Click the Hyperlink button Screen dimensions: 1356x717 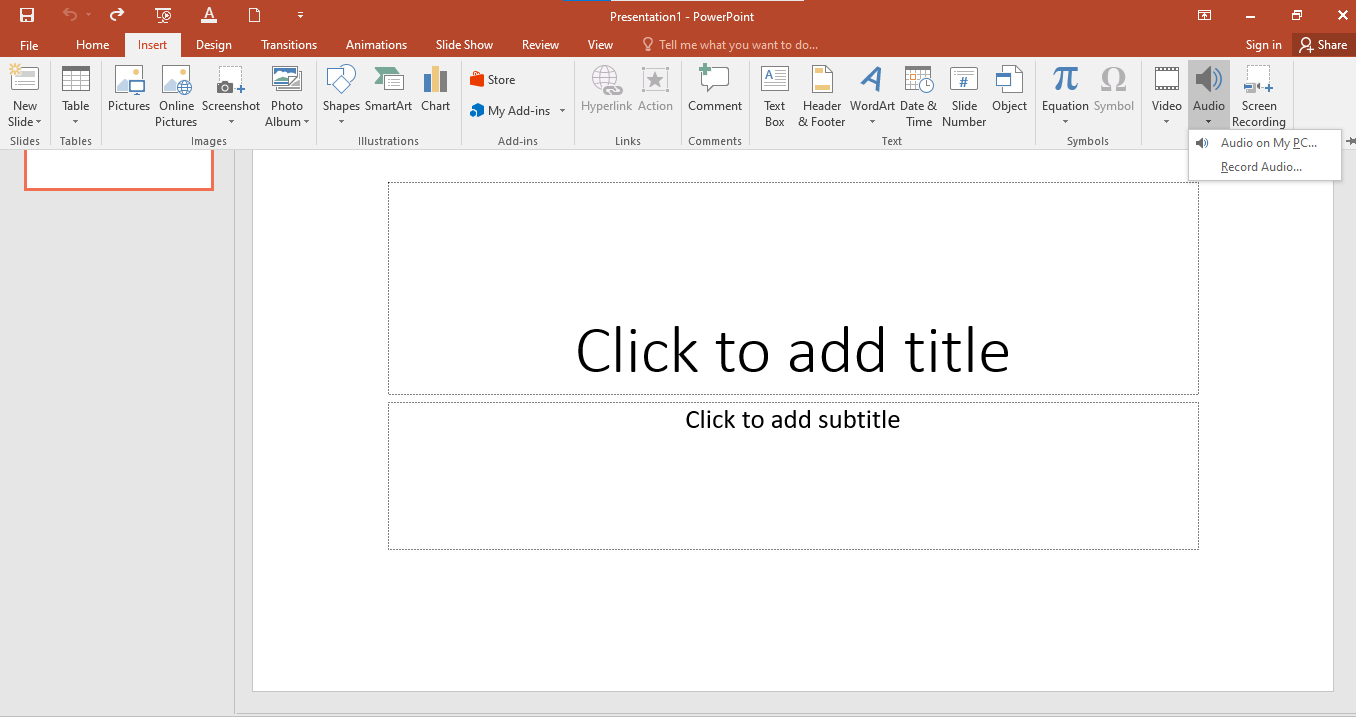click(x=607, y=90)
